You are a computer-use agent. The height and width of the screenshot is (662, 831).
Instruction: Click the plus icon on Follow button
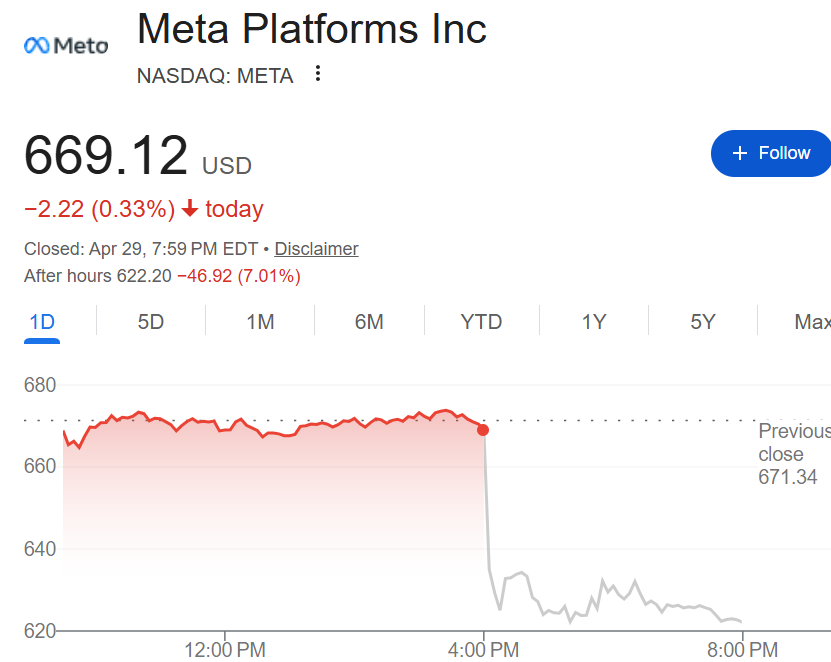coord(740,153)
